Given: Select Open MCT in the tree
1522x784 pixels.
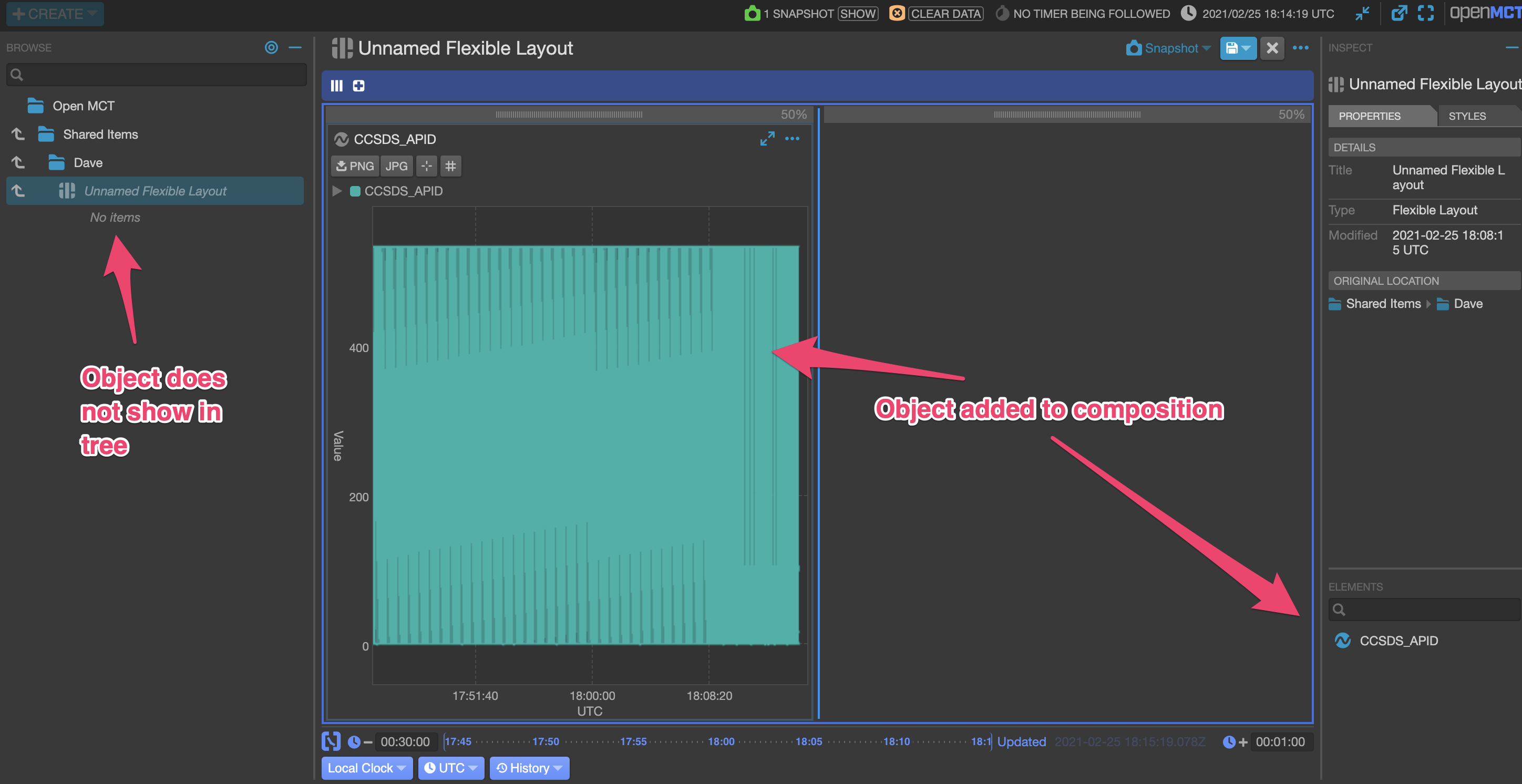Looking at the screenshot, I should [84, 106].
